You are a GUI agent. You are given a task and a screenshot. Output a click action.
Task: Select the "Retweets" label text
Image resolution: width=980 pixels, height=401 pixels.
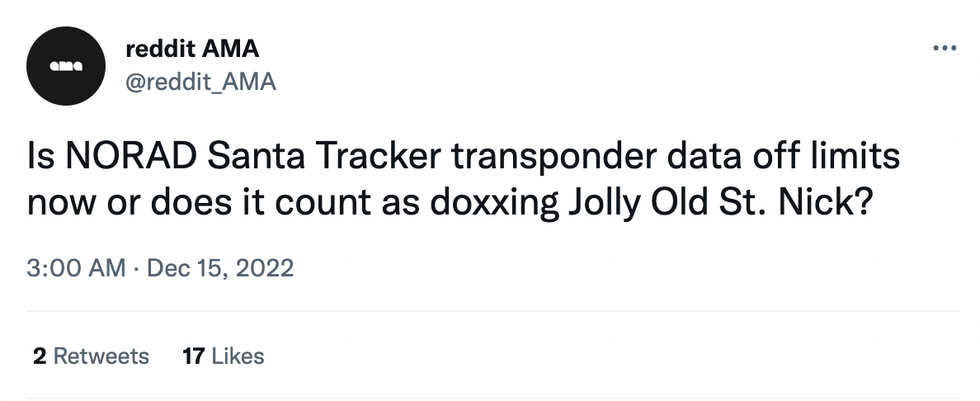(x=100, y=355)
